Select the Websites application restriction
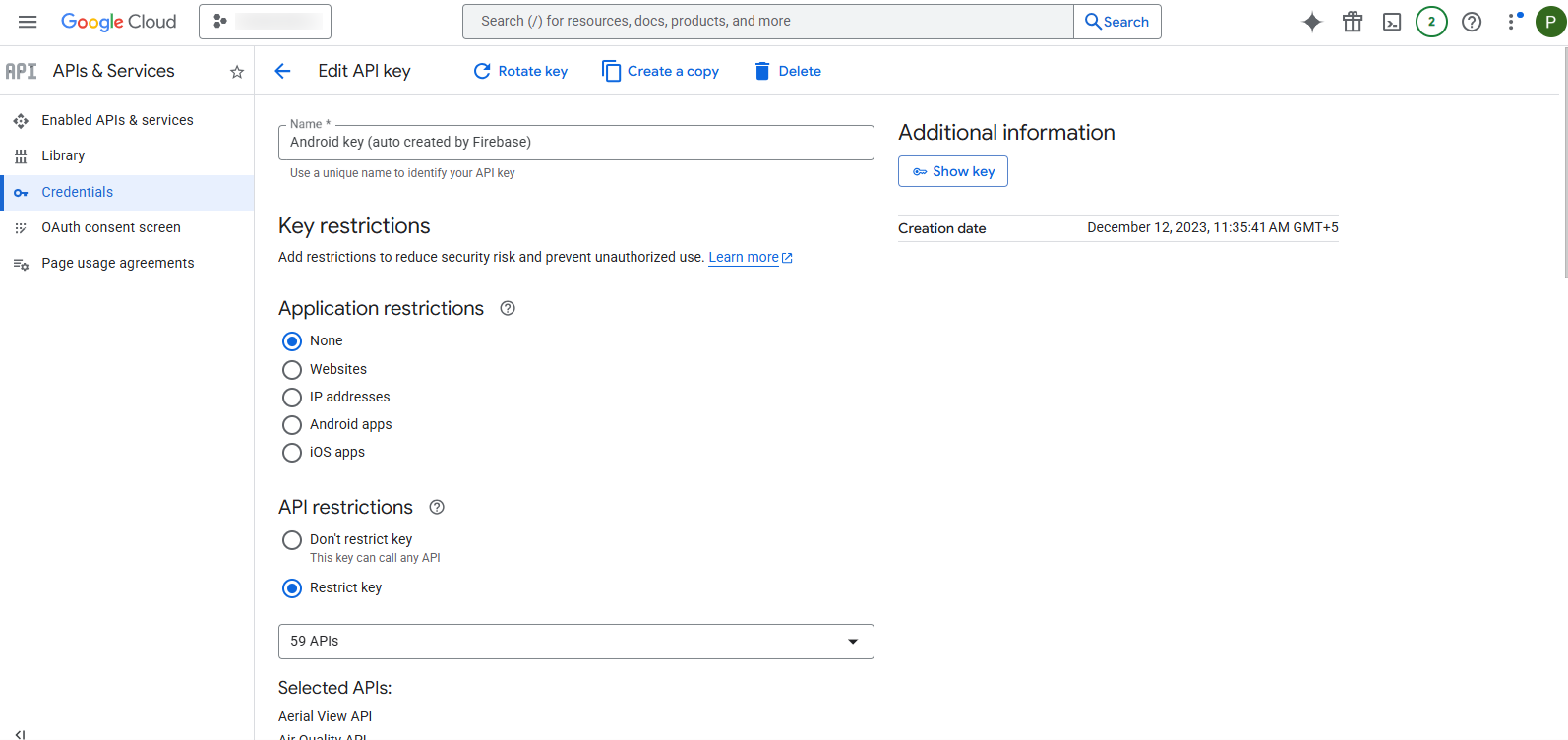The image size is (1568, 740). [x=292, y=370]
